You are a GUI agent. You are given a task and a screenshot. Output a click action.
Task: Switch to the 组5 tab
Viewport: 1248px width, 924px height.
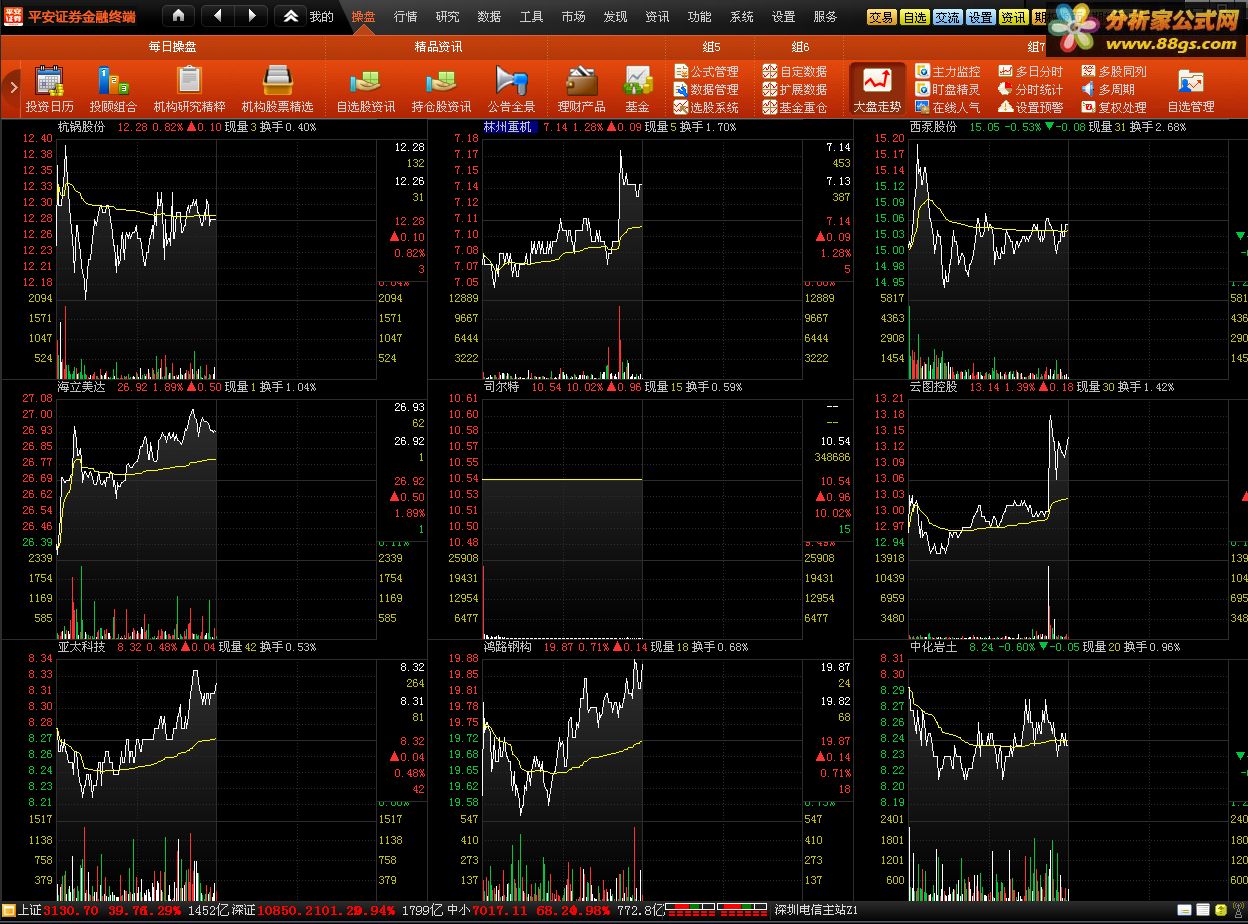(x=711, y=47)
